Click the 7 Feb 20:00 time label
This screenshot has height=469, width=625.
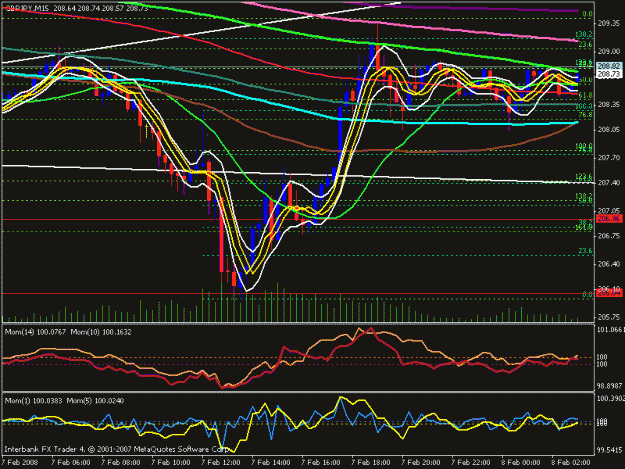421,462
